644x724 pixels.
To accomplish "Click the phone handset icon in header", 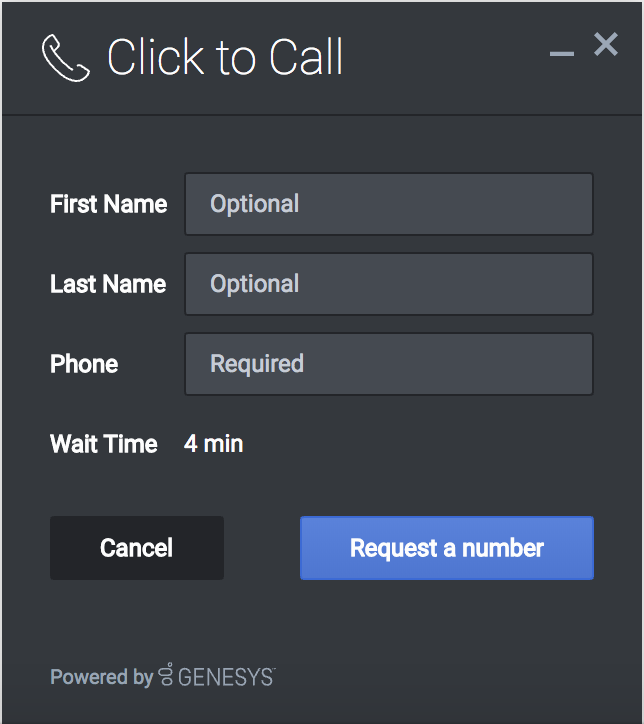I will tap(66, 58).
